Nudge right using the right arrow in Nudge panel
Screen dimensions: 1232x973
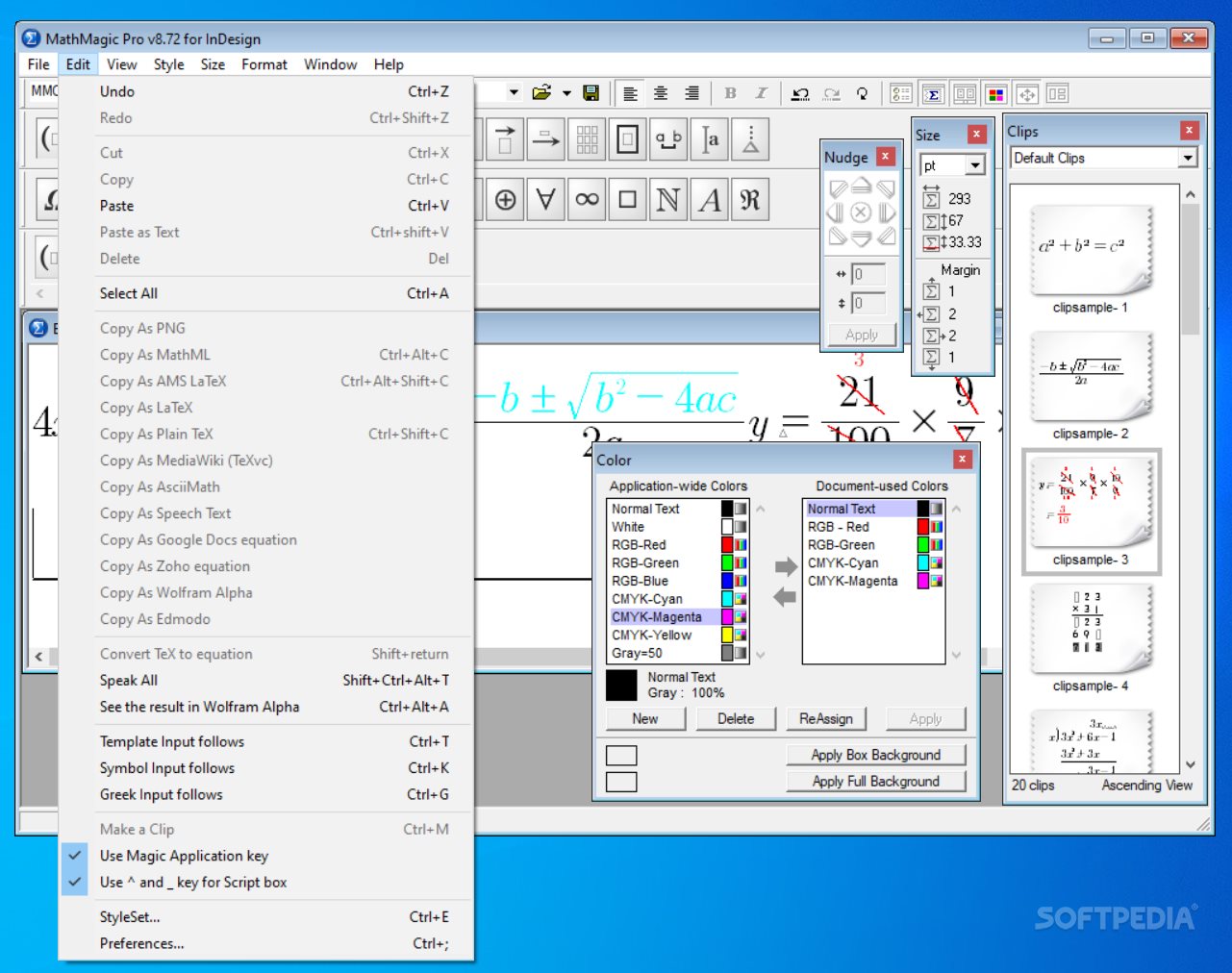[887, 212]
